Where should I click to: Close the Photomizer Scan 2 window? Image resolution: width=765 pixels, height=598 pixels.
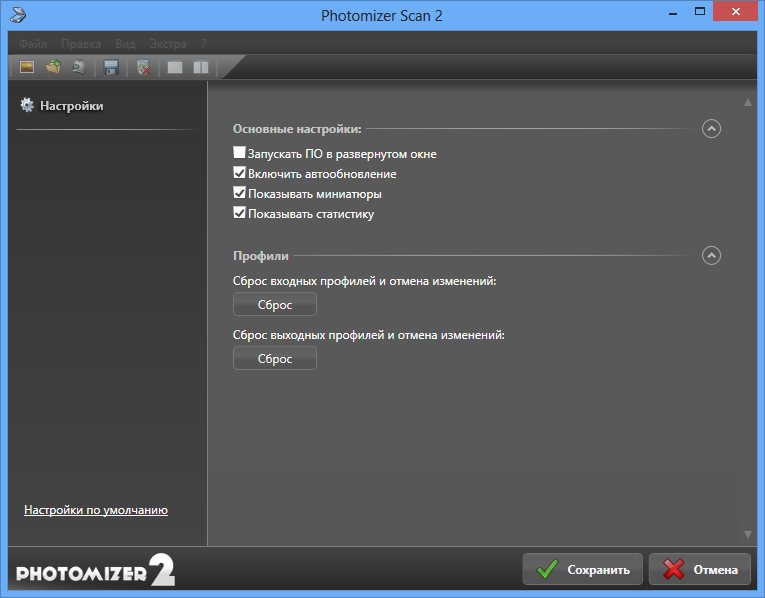[x=735, y=12]
